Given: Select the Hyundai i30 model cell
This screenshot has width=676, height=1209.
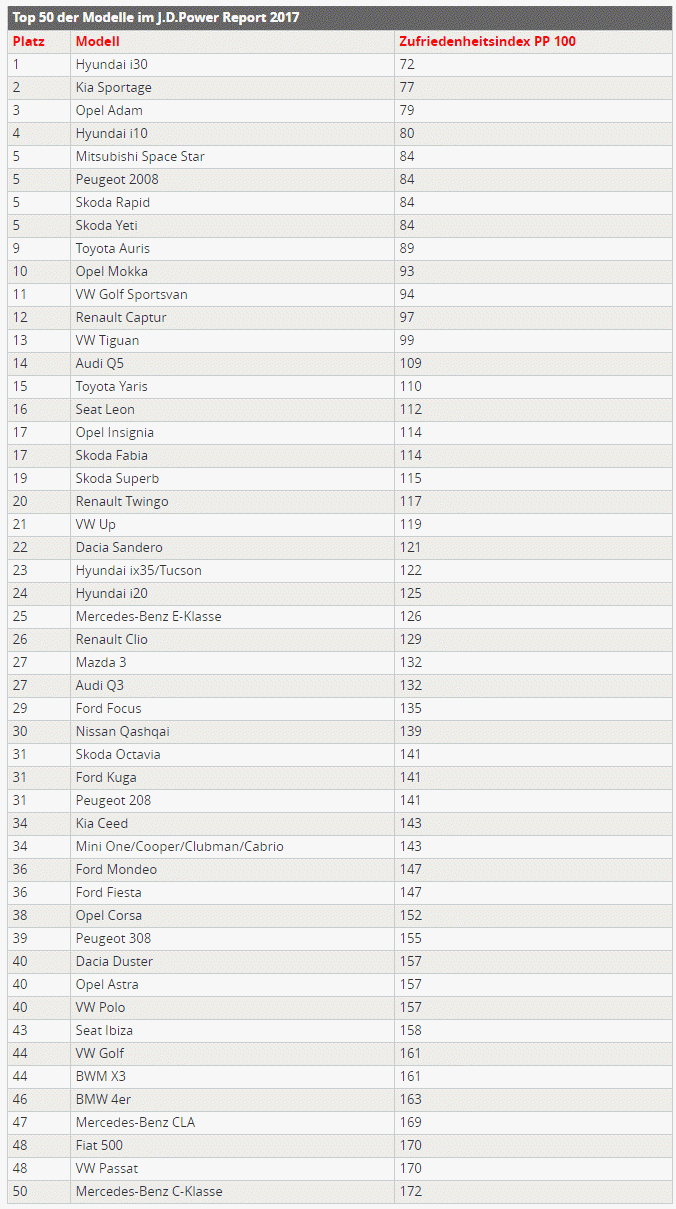Looking at the screenshot, I should pyautogui.click(x=112, y=64).
